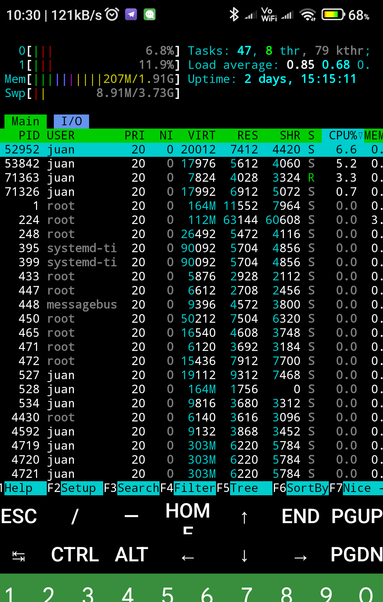The height and width of the screenshot is (602, 383).
Task: Select root process PID 472
Action: (x=192, y=361)
